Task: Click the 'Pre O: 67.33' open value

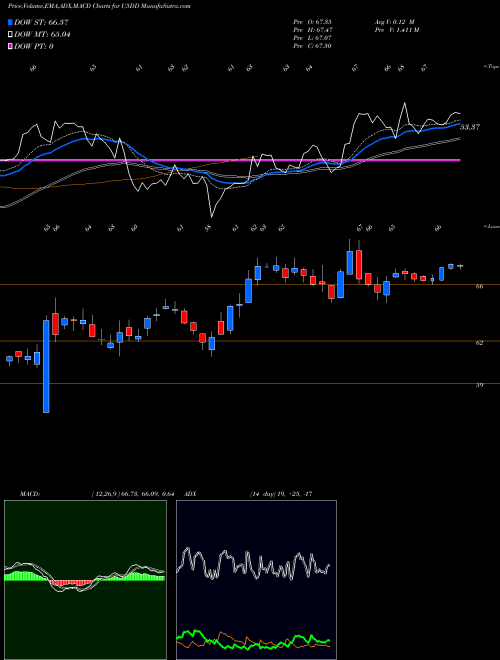Action: click(x=312, y=22)
